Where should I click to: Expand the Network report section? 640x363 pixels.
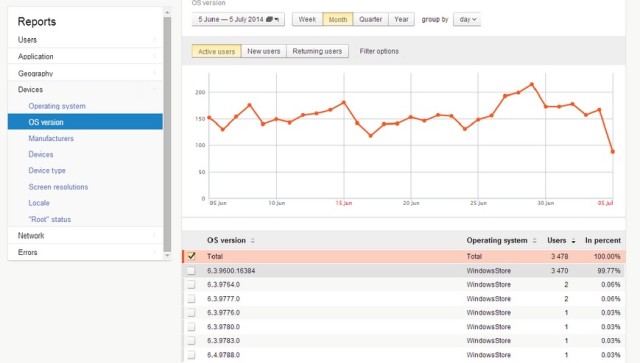click(x=85, y=236)
